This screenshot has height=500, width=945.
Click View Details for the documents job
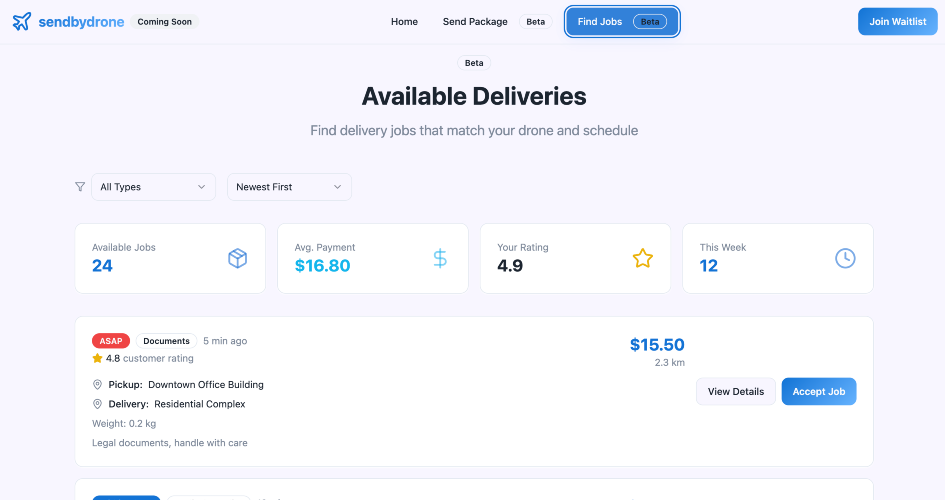click(x=735, y=392)
